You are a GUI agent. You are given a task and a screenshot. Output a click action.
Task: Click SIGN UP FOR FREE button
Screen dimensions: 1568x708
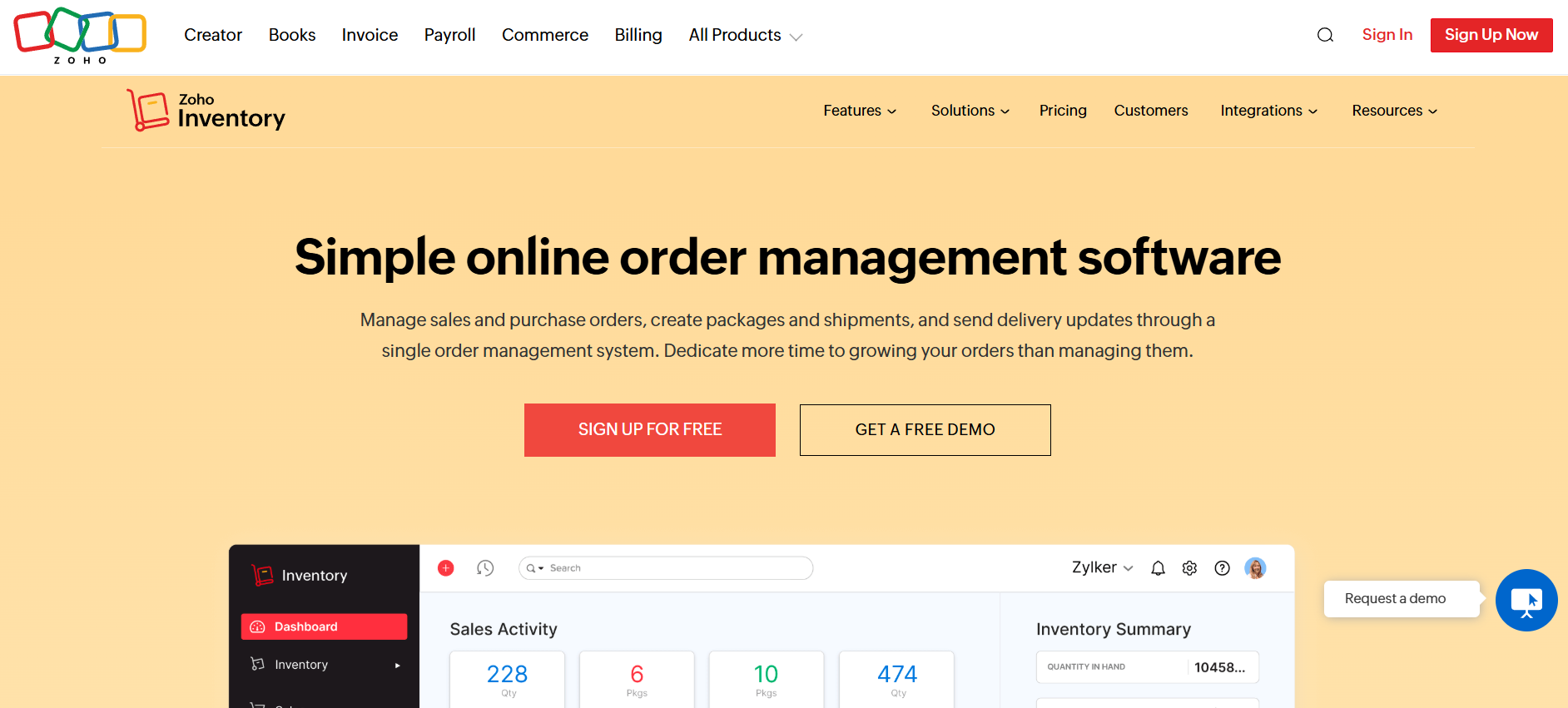coord(650,430)
